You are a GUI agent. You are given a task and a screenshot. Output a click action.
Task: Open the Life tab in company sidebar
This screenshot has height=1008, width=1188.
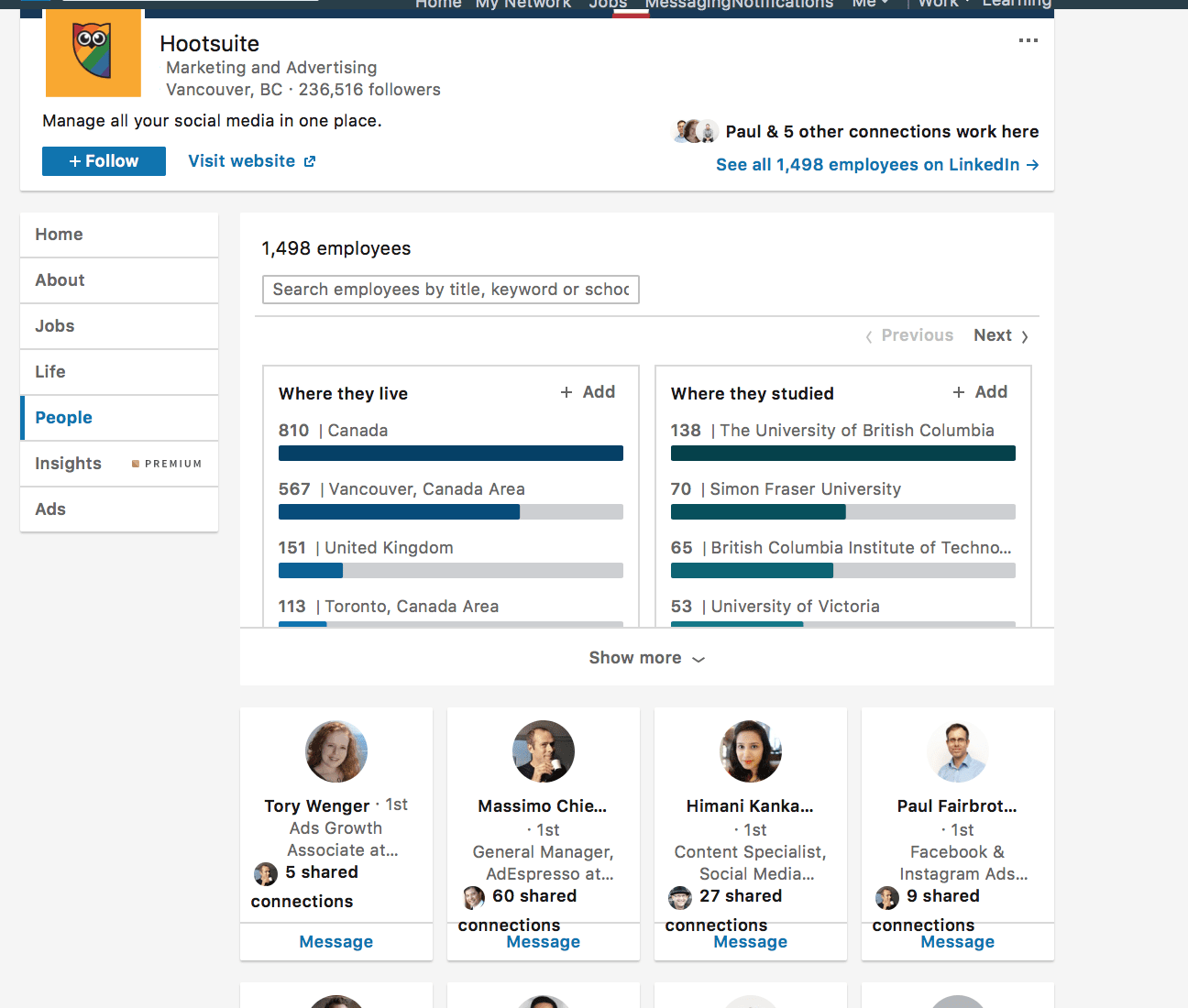tap(119, 372)
